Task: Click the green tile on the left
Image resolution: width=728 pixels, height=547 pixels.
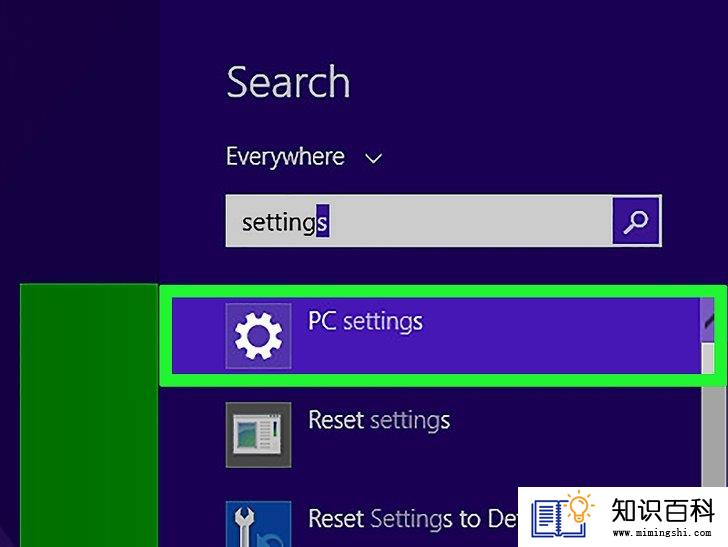Action: 89,415
